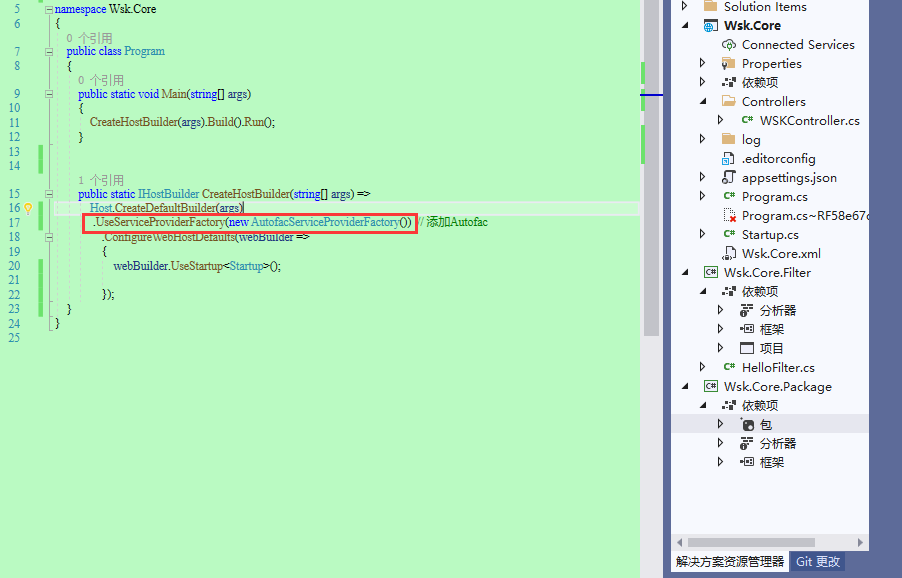Collapse the Controllers folder
This screenshot has height=578, width=902.
pyautogui.click(x=702, y=102)
